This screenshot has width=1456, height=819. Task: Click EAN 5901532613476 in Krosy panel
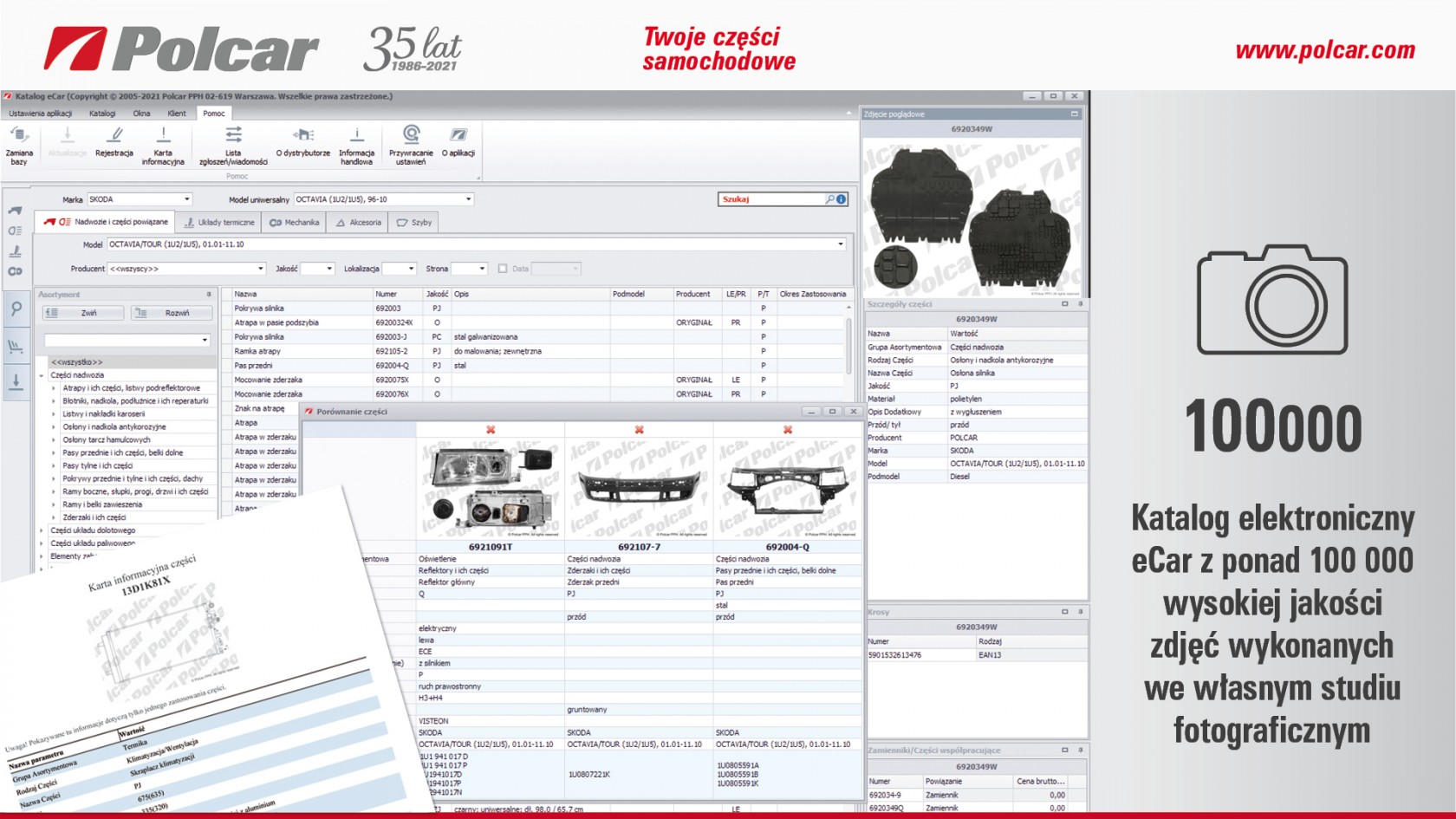pyautogui.click(x=894, y=655)
